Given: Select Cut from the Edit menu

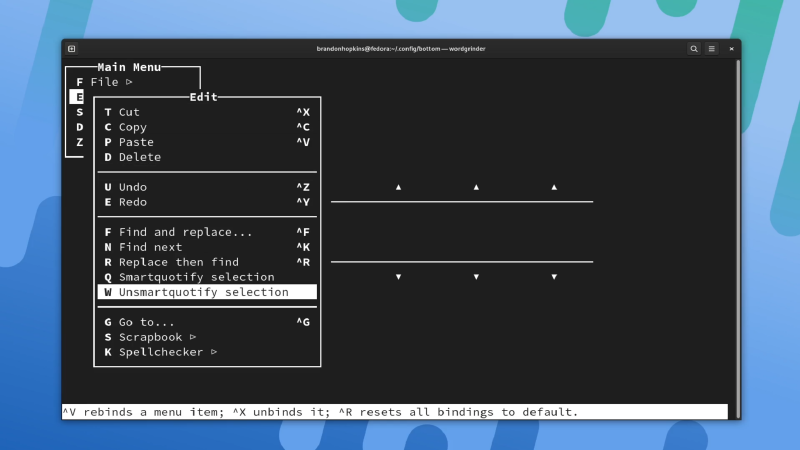Looking at the screenshot, I should pos(129,112).
